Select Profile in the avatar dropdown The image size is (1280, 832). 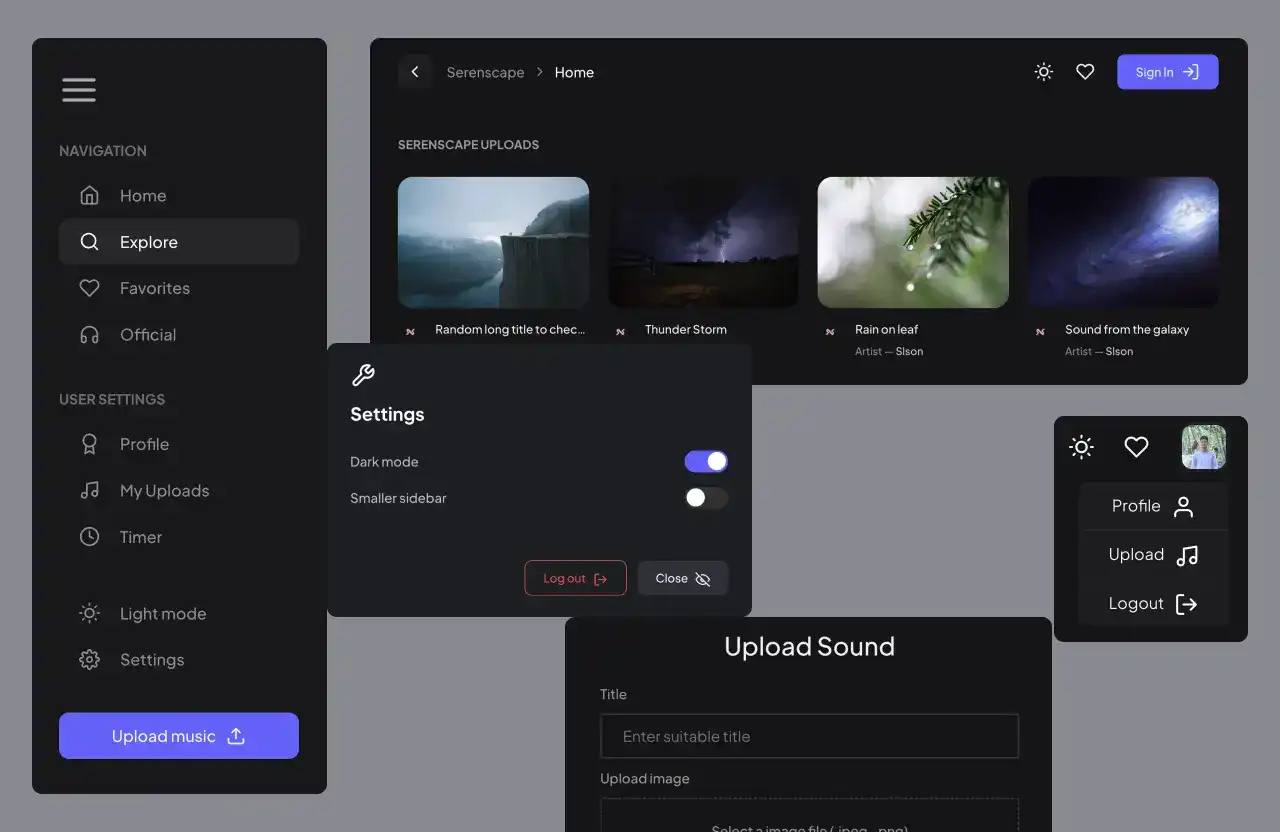[x=1152, y=506]
